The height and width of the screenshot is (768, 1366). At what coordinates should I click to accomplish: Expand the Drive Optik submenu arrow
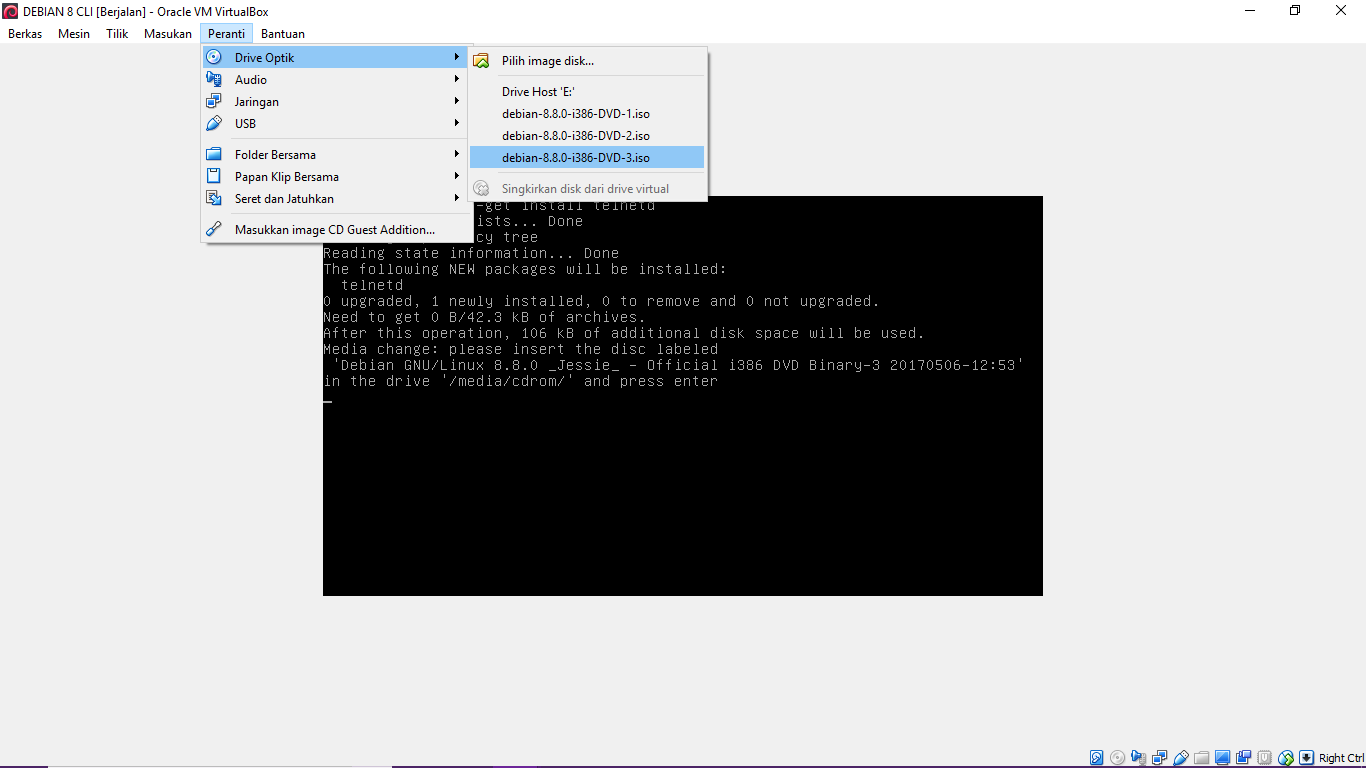tap(457, 57)
